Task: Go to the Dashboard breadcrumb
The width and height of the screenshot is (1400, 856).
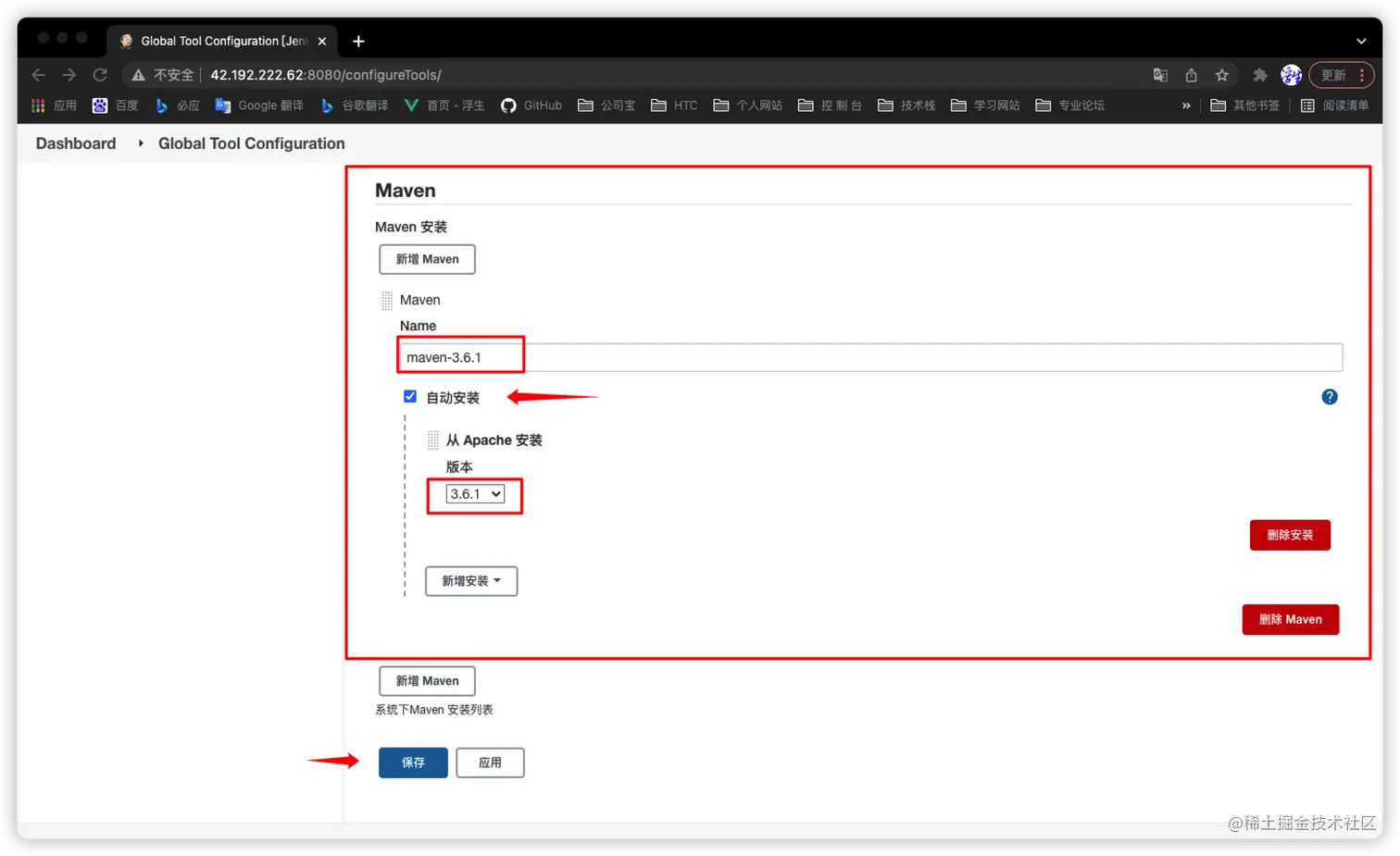Action: click(76, 143)
